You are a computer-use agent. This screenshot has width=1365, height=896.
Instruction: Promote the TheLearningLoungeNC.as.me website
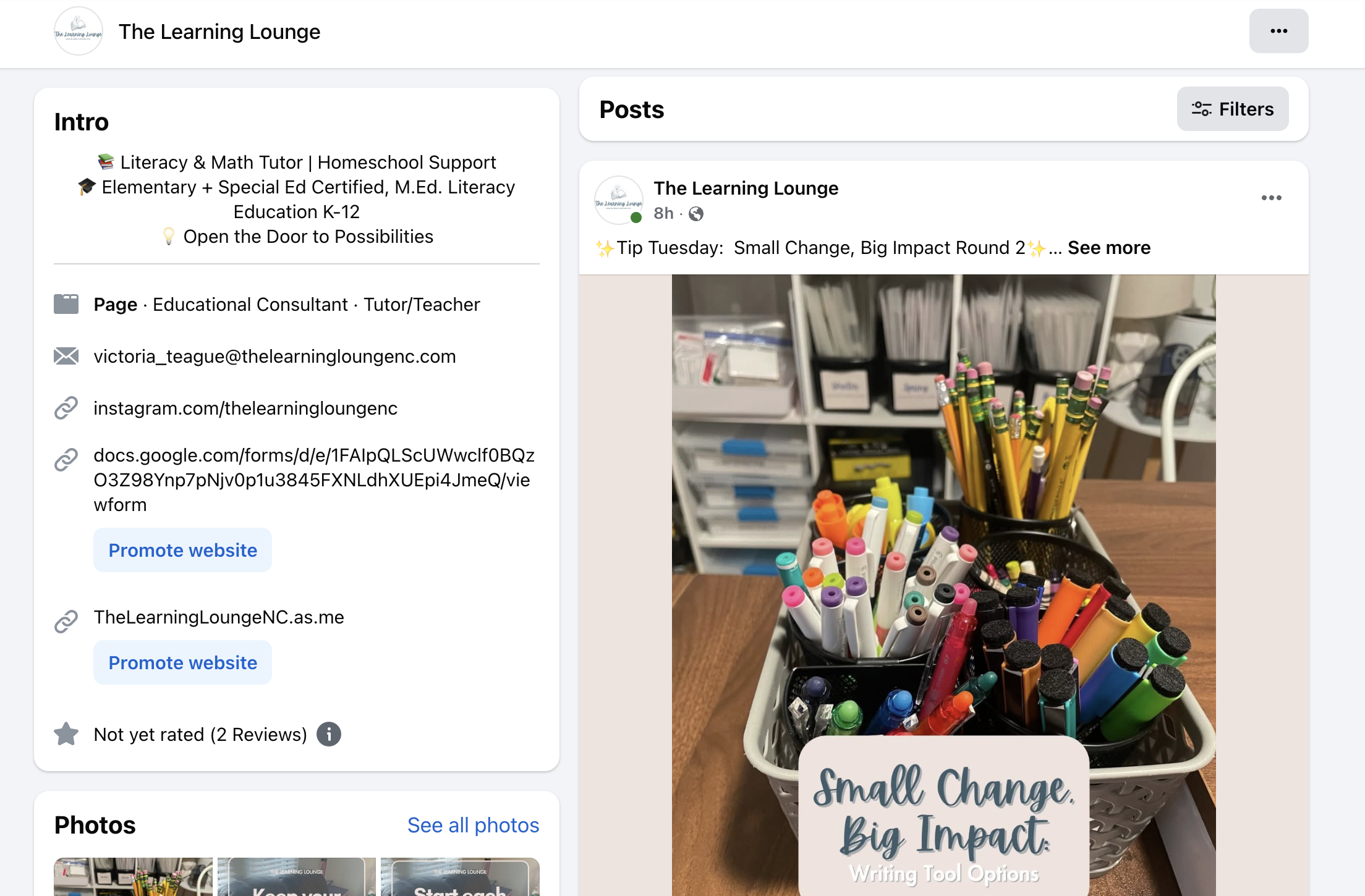182,662
